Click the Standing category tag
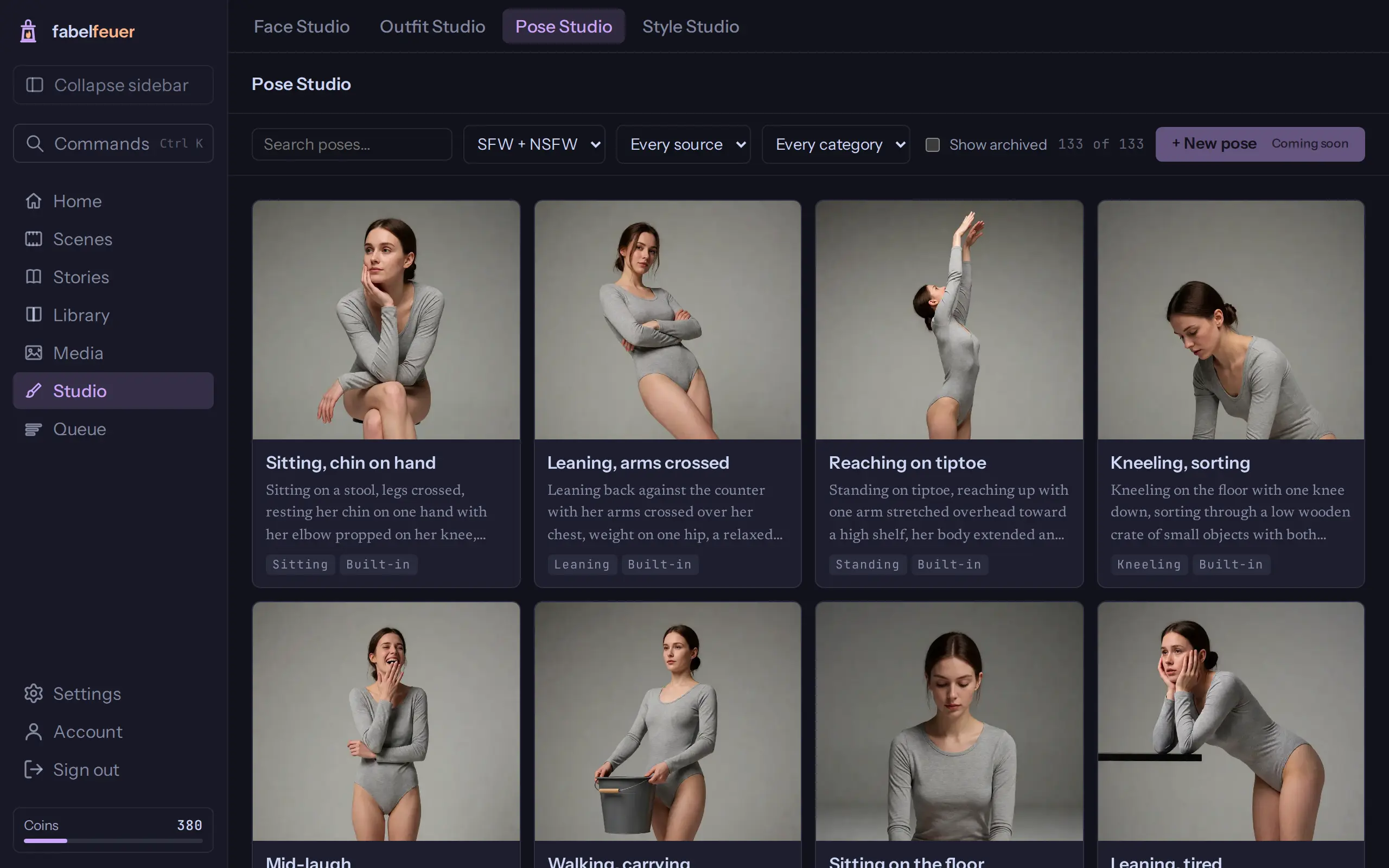Image resolution: width=1389 pixels, height=868 pixels. 867,564
